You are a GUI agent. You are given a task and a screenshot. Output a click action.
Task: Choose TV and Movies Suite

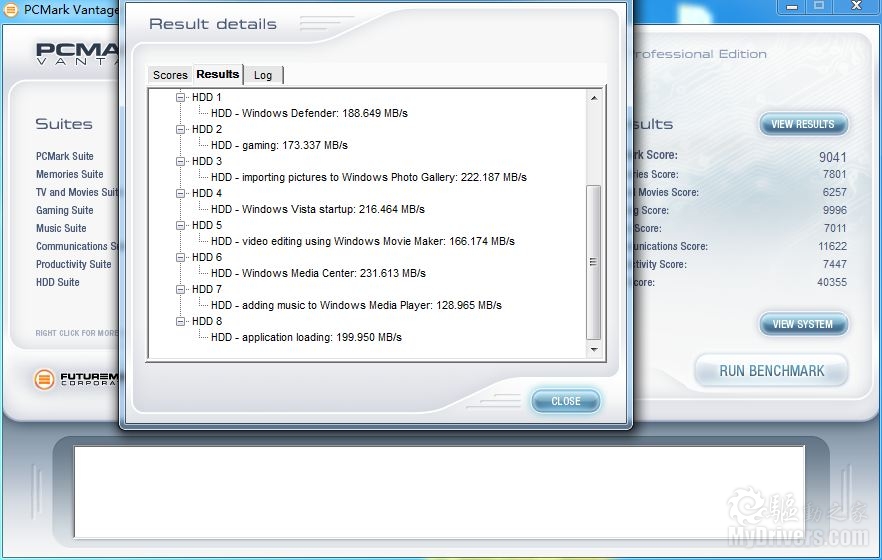78,192
